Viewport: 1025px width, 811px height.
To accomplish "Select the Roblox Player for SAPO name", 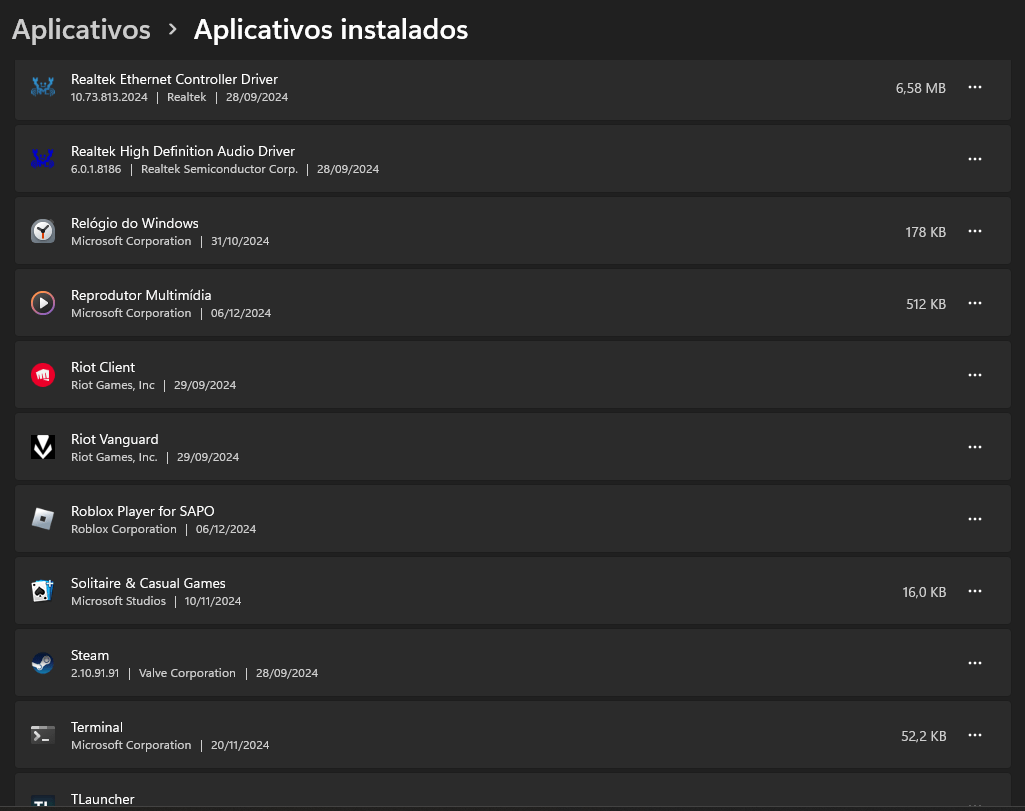I will click(143, 511).
